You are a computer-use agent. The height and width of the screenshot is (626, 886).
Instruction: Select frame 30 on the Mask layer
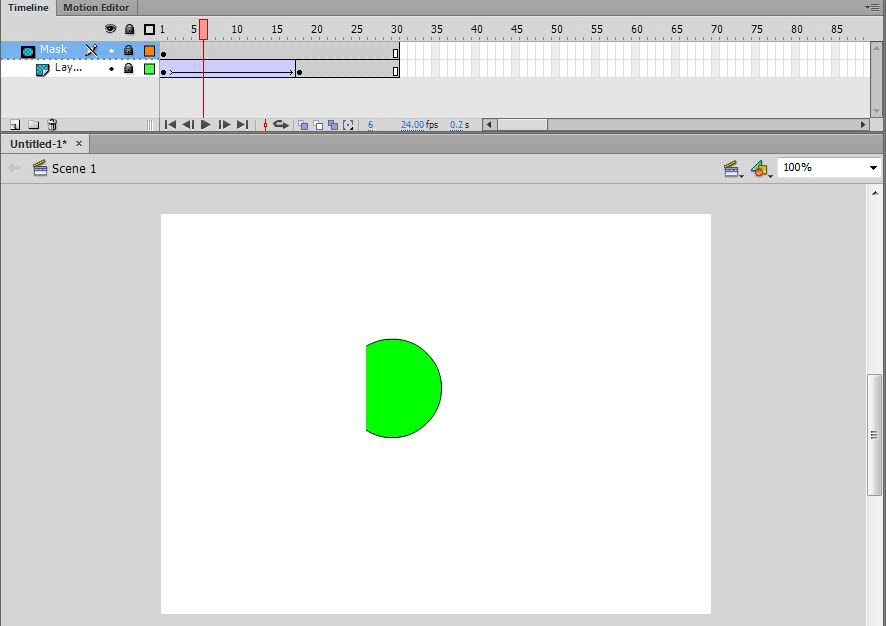394,49
